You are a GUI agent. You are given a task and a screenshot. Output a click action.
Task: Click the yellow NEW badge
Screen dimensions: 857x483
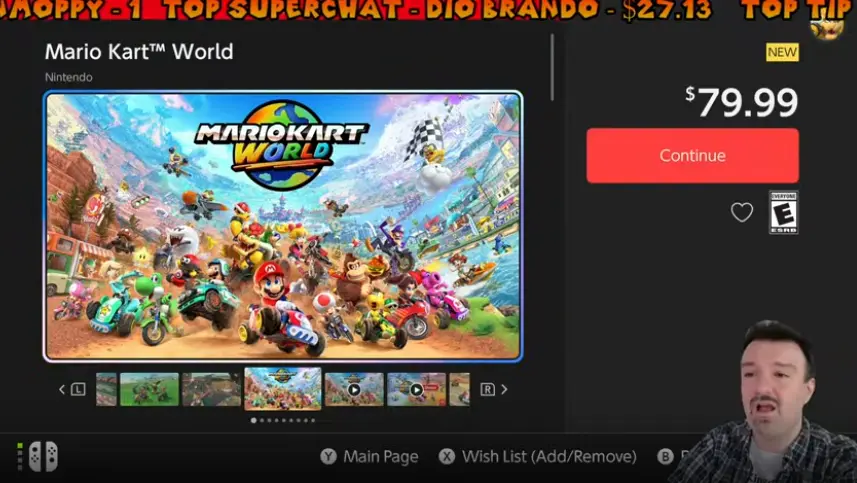[782, 52]
